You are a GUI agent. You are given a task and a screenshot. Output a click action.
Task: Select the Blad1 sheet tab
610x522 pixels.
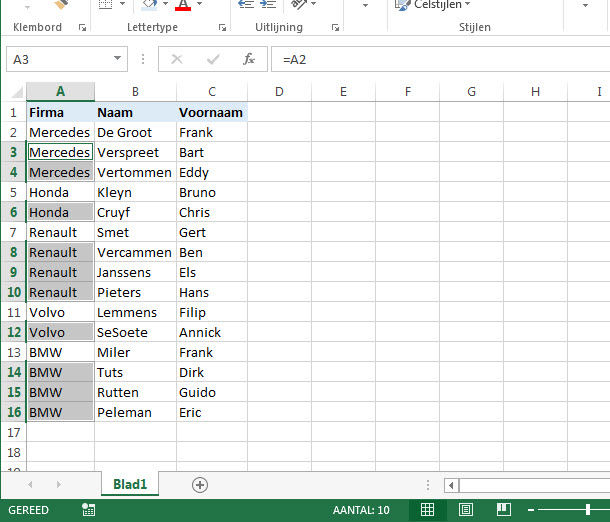click(x=130, y=484)
